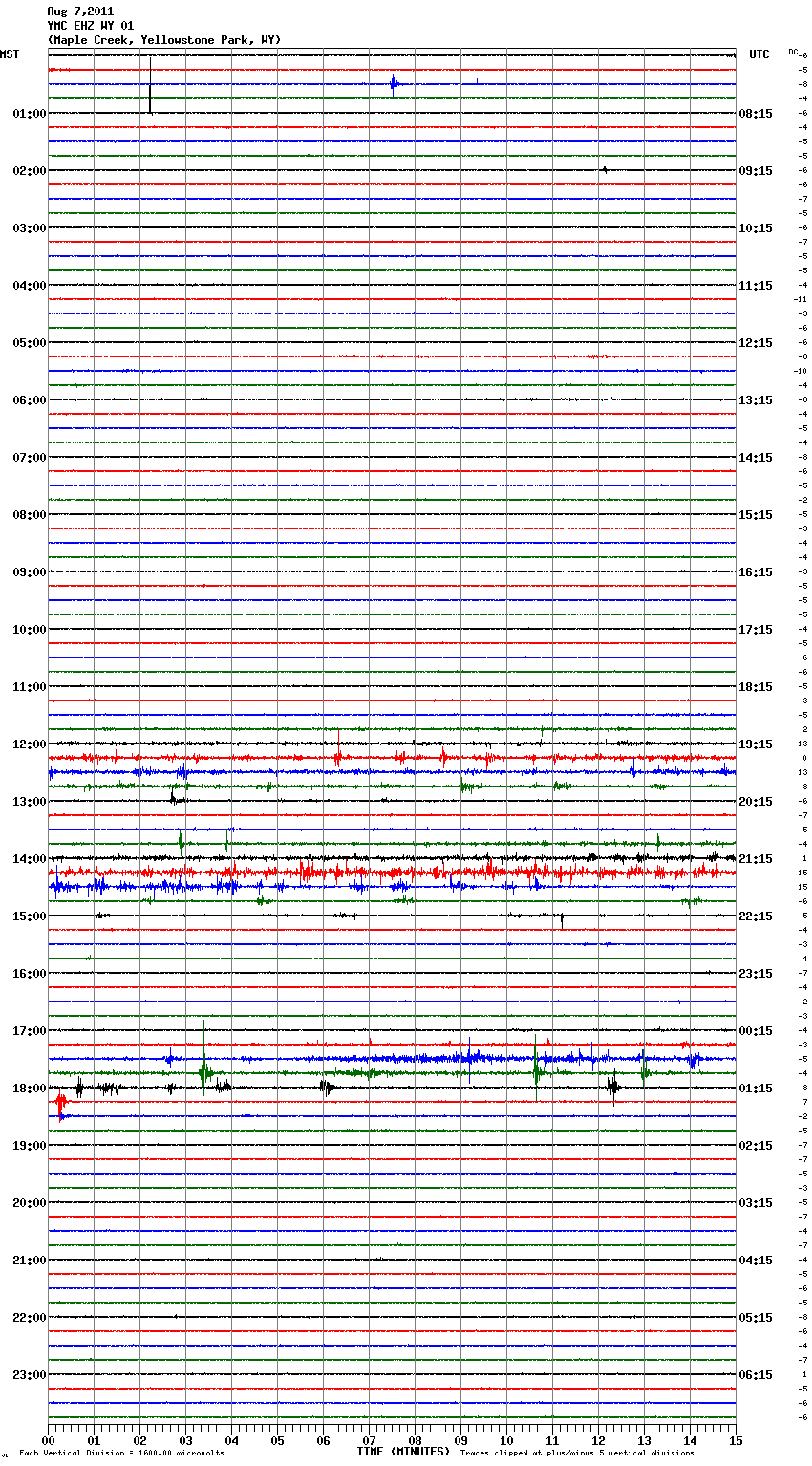Click the '00' minute tick on bottom axis
This screenshot has width=812, height=1466.
pos(48,1440)
